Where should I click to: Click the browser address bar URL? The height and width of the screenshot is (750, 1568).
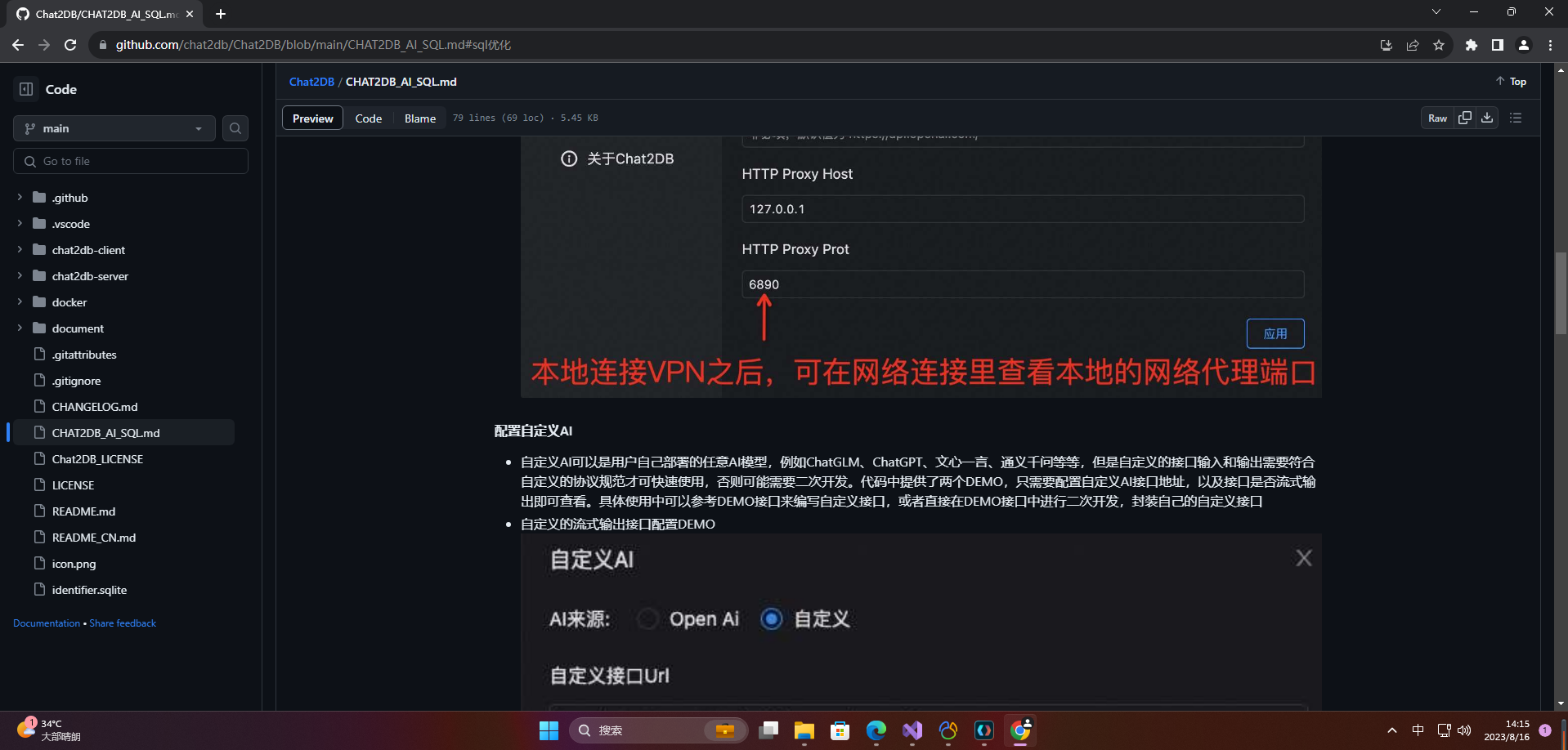(x=313, y=45)
